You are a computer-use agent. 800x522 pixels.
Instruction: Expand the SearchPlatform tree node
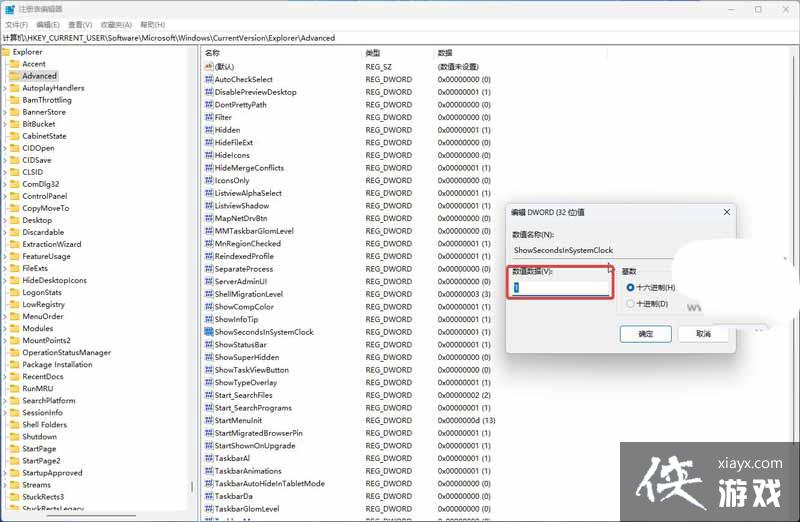pyautogui.click(x=5, y=401)
